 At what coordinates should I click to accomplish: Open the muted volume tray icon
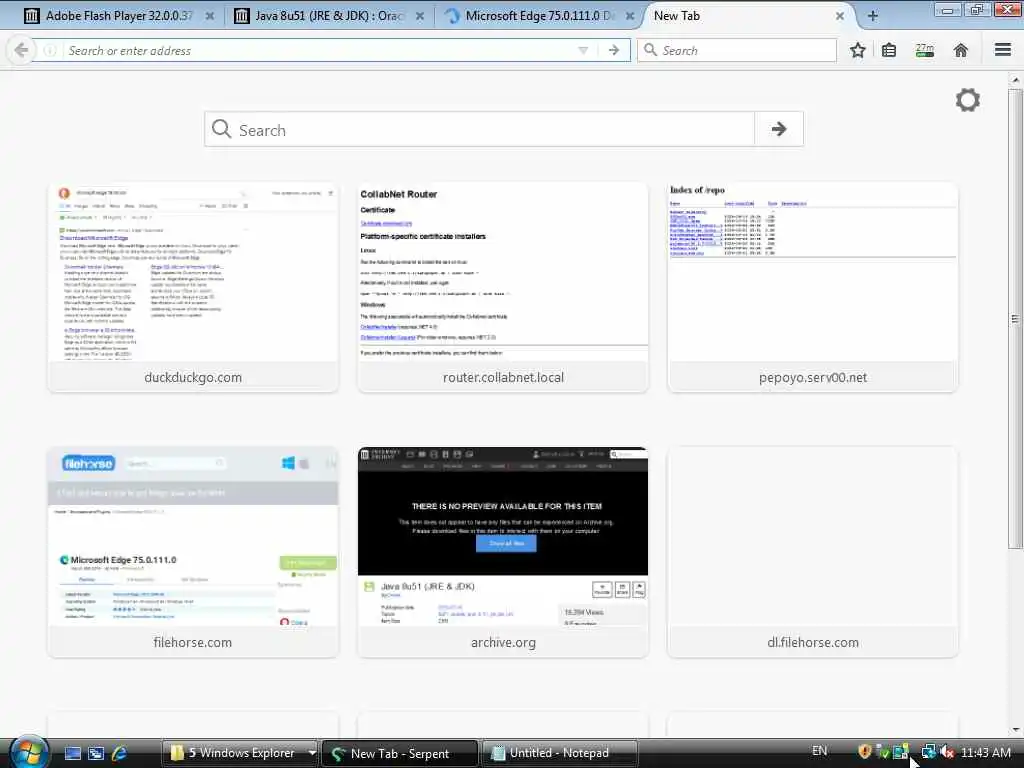tap(946, 752)
